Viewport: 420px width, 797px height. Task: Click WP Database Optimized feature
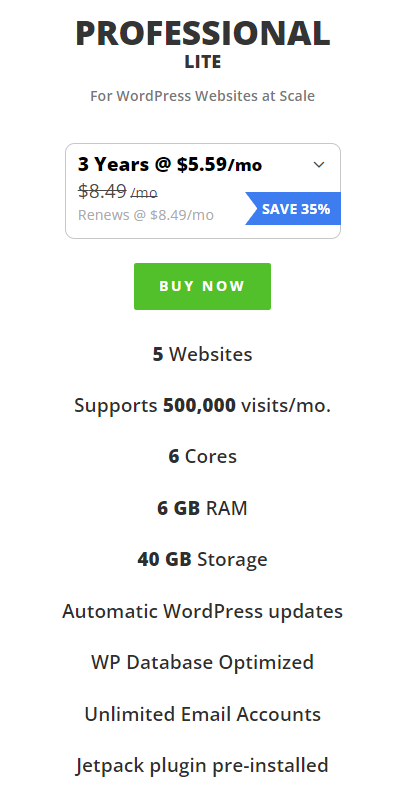[202, 662]
